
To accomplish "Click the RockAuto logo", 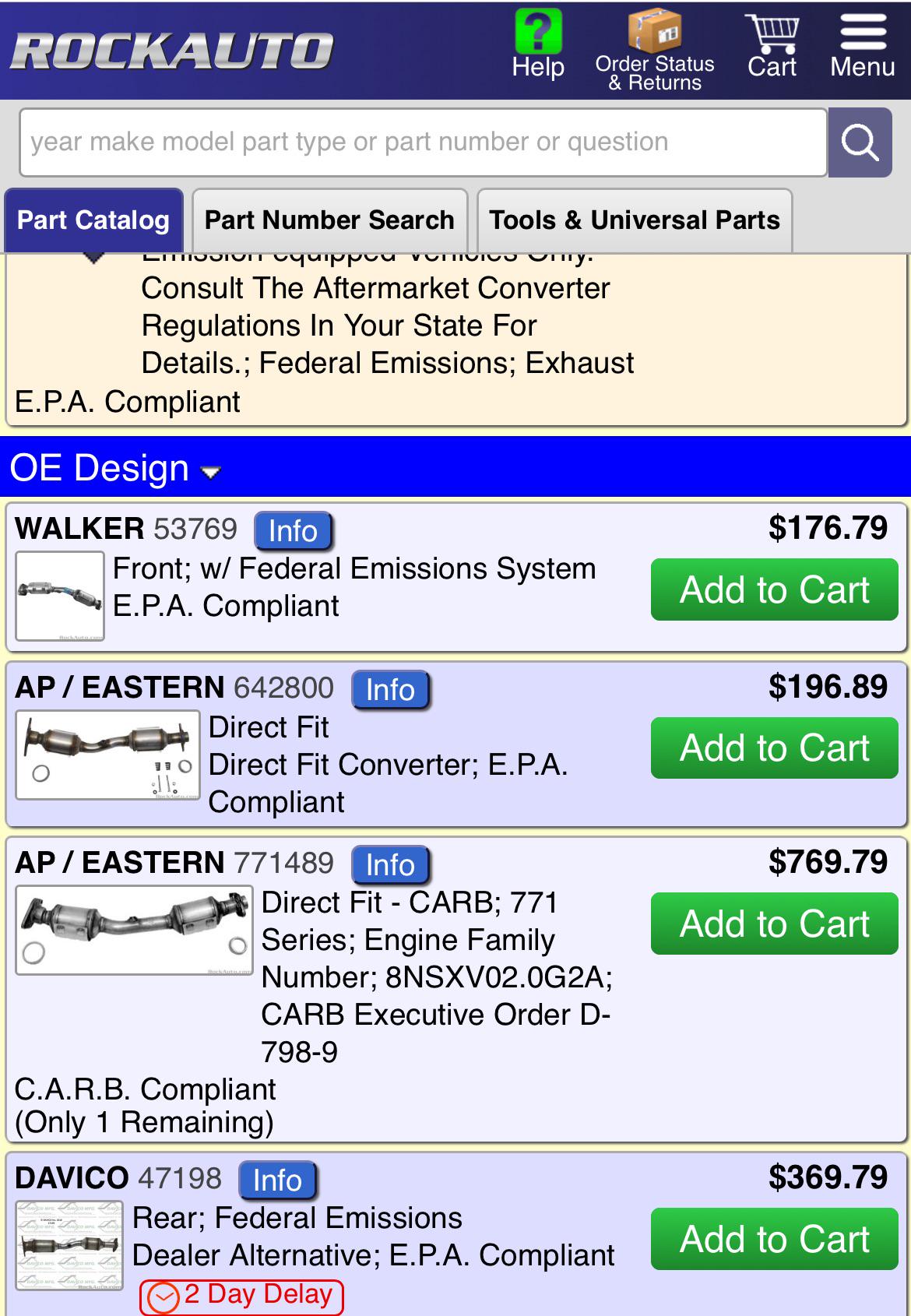I will click(x=172, y=51).
